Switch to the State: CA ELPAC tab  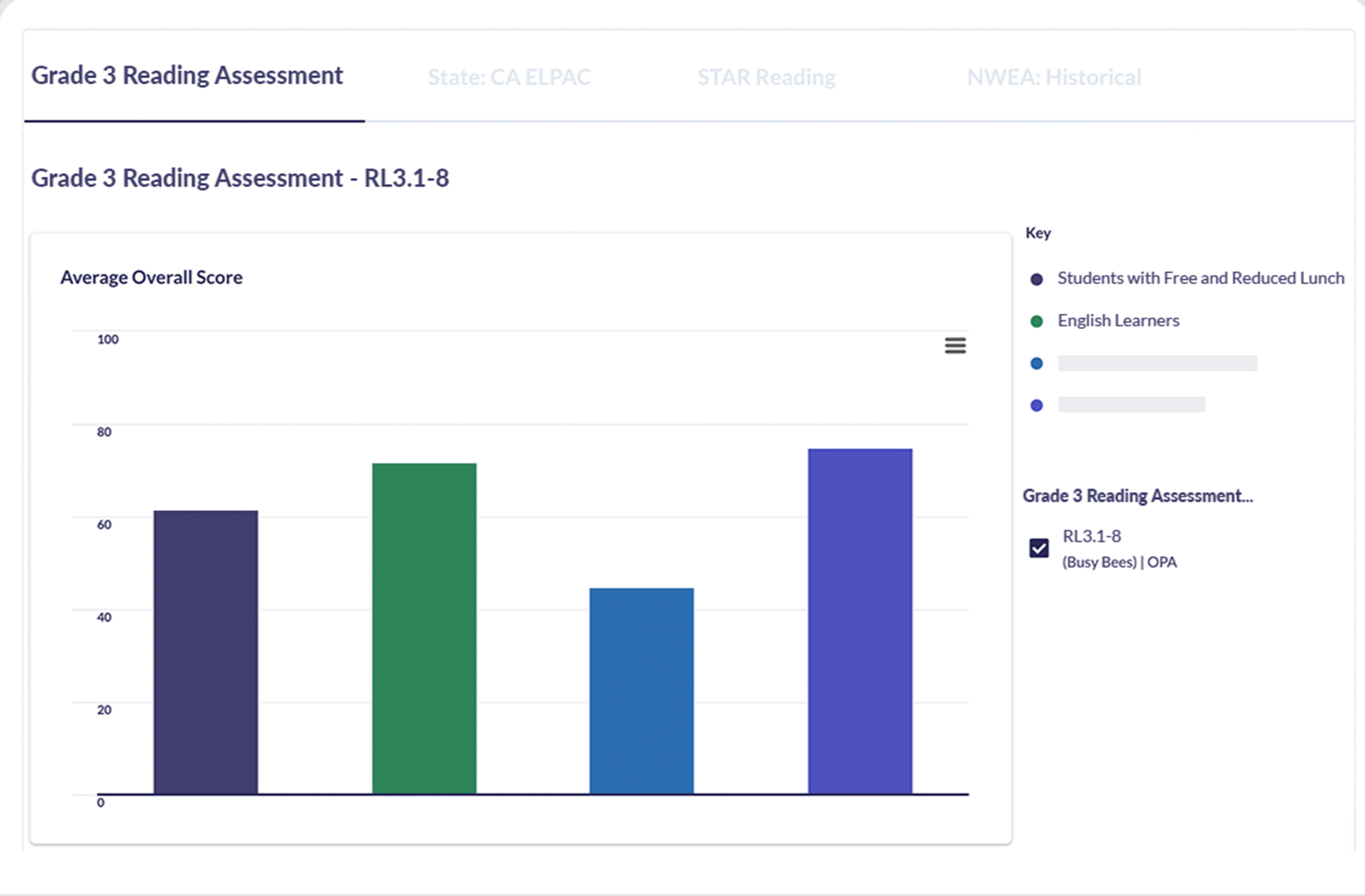510,77
